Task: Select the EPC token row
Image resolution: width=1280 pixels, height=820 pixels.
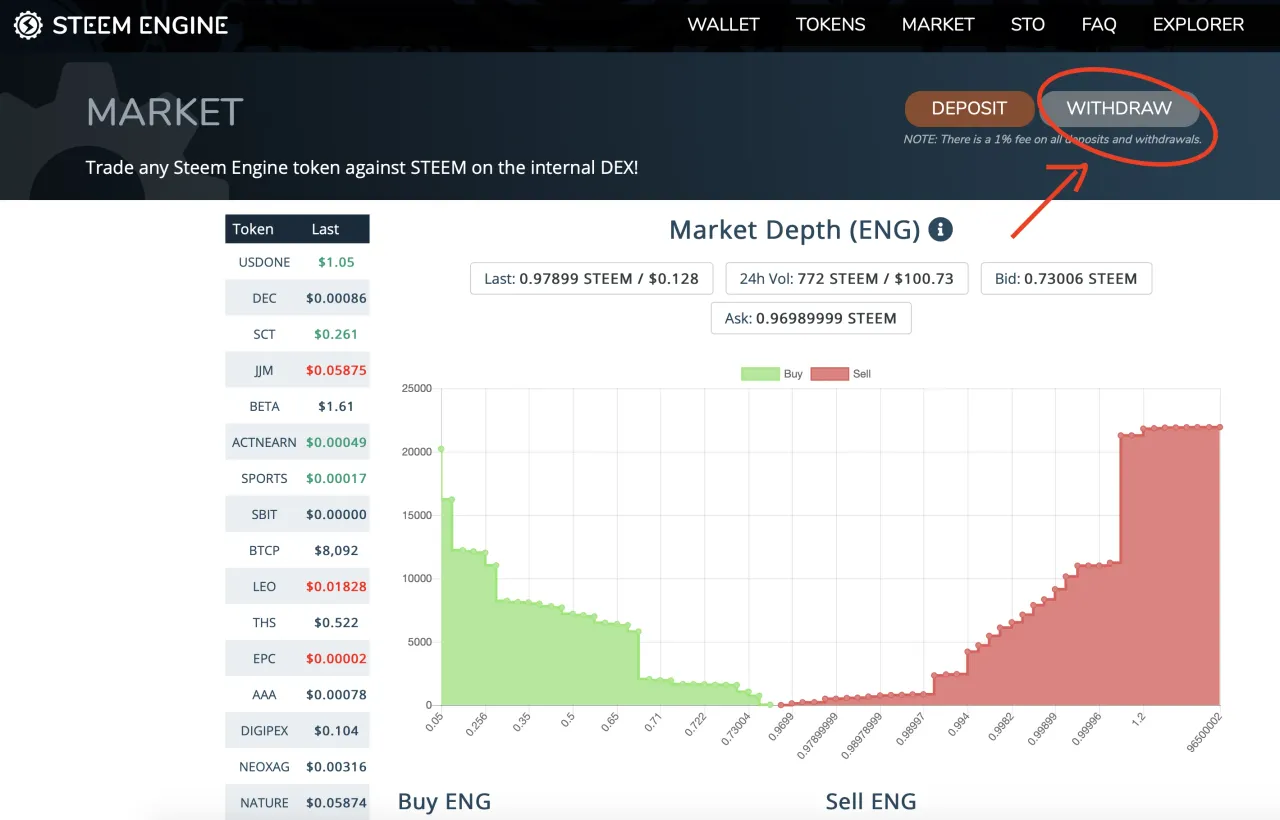Action: click(x=297, y=658)
